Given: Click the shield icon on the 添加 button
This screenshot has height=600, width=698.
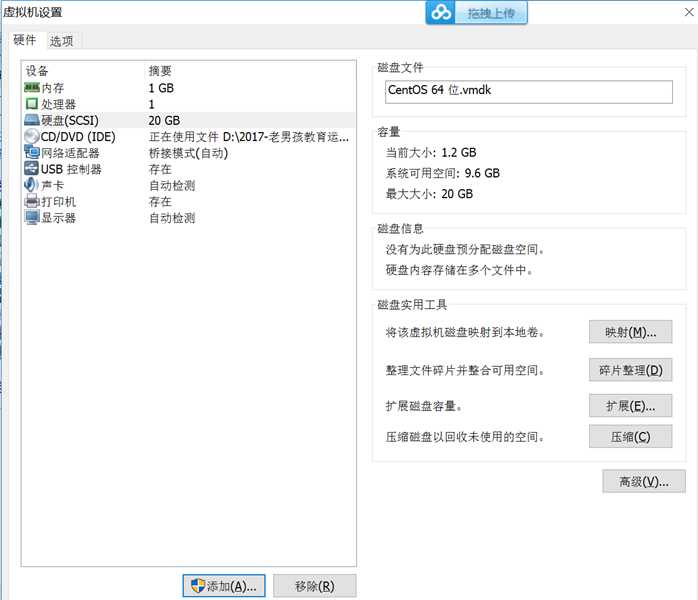Looking at the screenshot, I should [x=198, y=585].
